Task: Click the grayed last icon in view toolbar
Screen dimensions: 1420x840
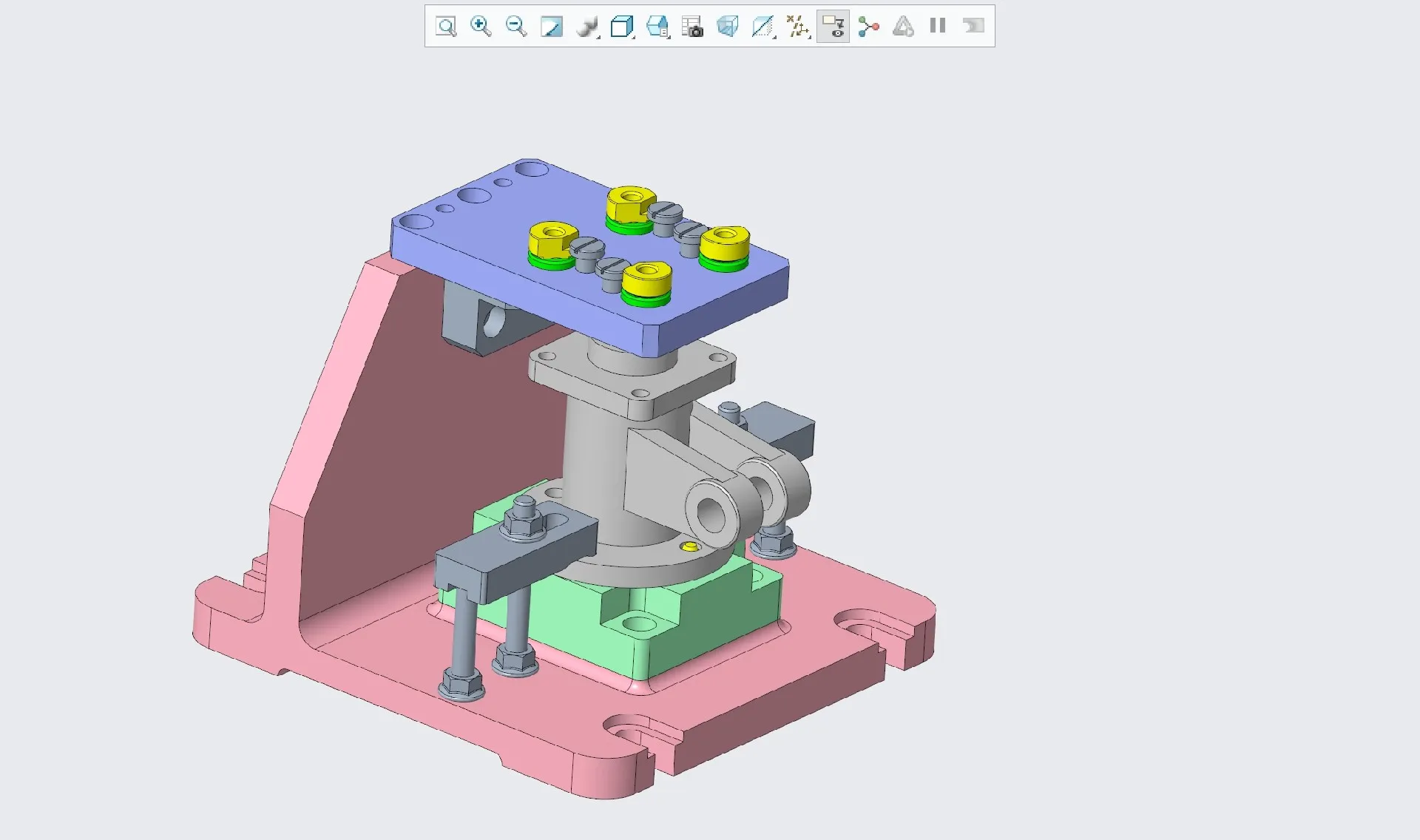Action: pyautogui.click(x=973, y=26)
